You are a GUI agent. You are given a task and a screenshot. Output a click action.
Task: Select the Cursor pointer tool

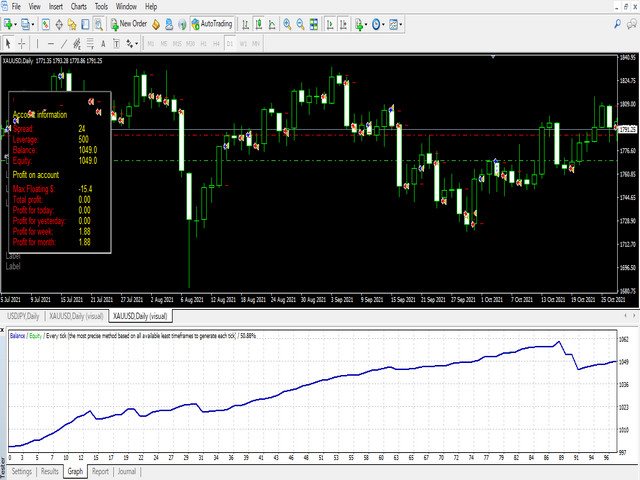(8, 44)
